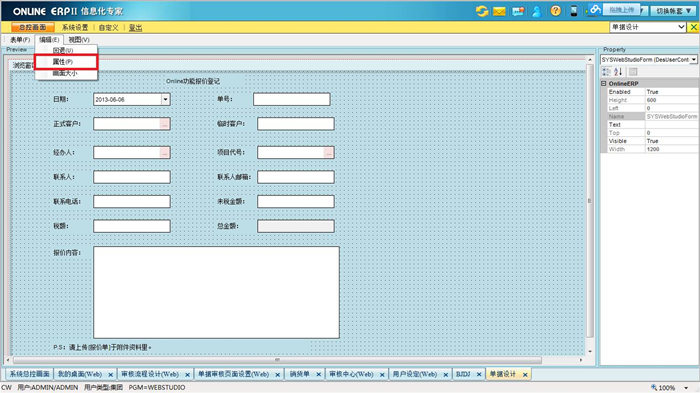Open help via the question mark icon
The width and height of the screenshot is (700, 393).
click(x=555, y=11)
